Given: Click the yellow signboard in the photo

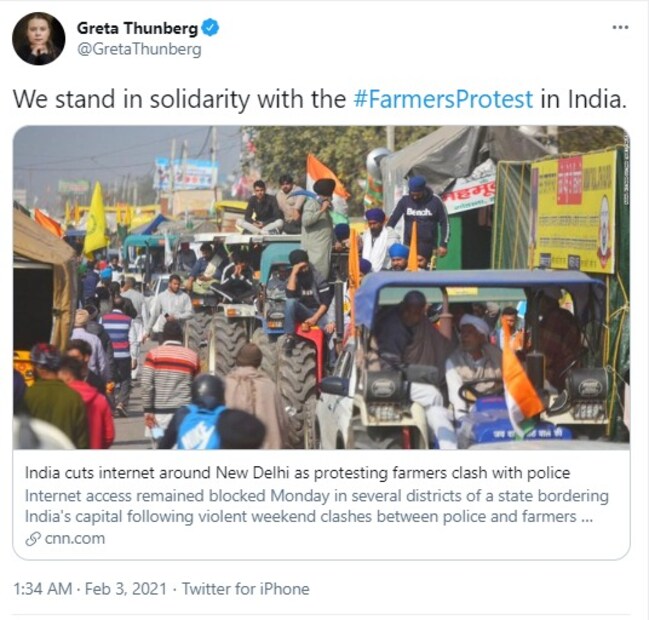Looking at the screenshot, I should [573, 211].
